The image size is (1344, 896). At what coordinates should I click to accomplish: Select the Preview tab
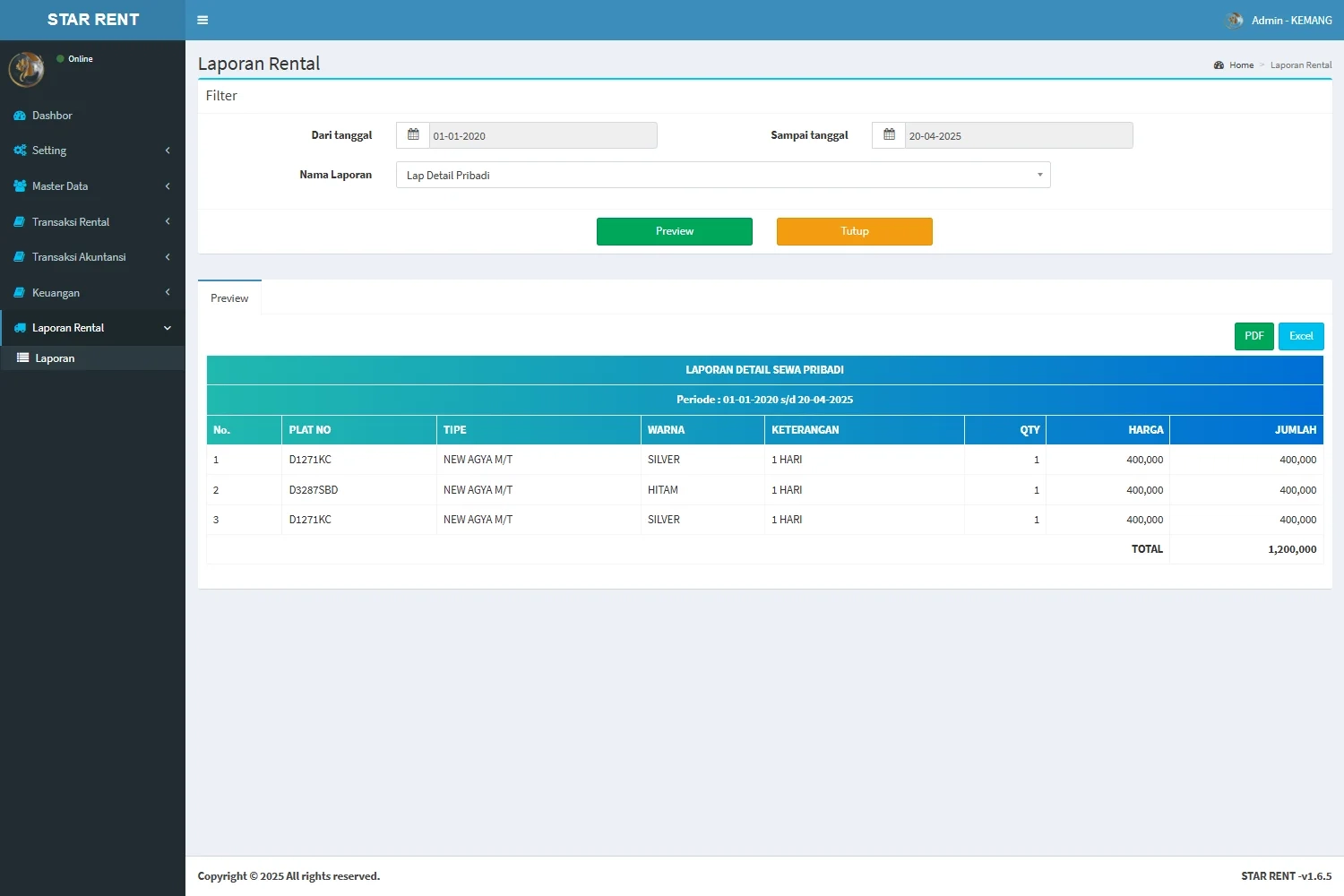point(229,298)
